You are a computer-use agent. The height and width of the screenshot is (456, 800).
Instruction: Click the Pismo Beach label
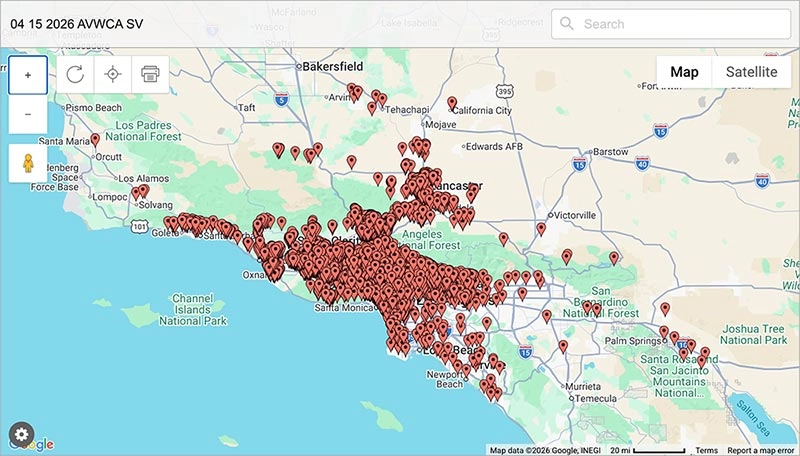click(x=94, y=108)
